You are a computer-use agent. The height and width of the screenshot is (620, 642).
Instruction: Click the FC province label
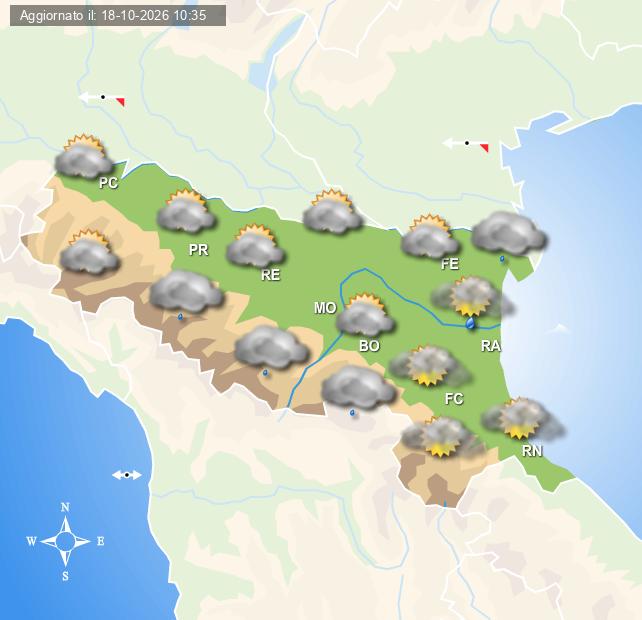(x=454, y=398)
